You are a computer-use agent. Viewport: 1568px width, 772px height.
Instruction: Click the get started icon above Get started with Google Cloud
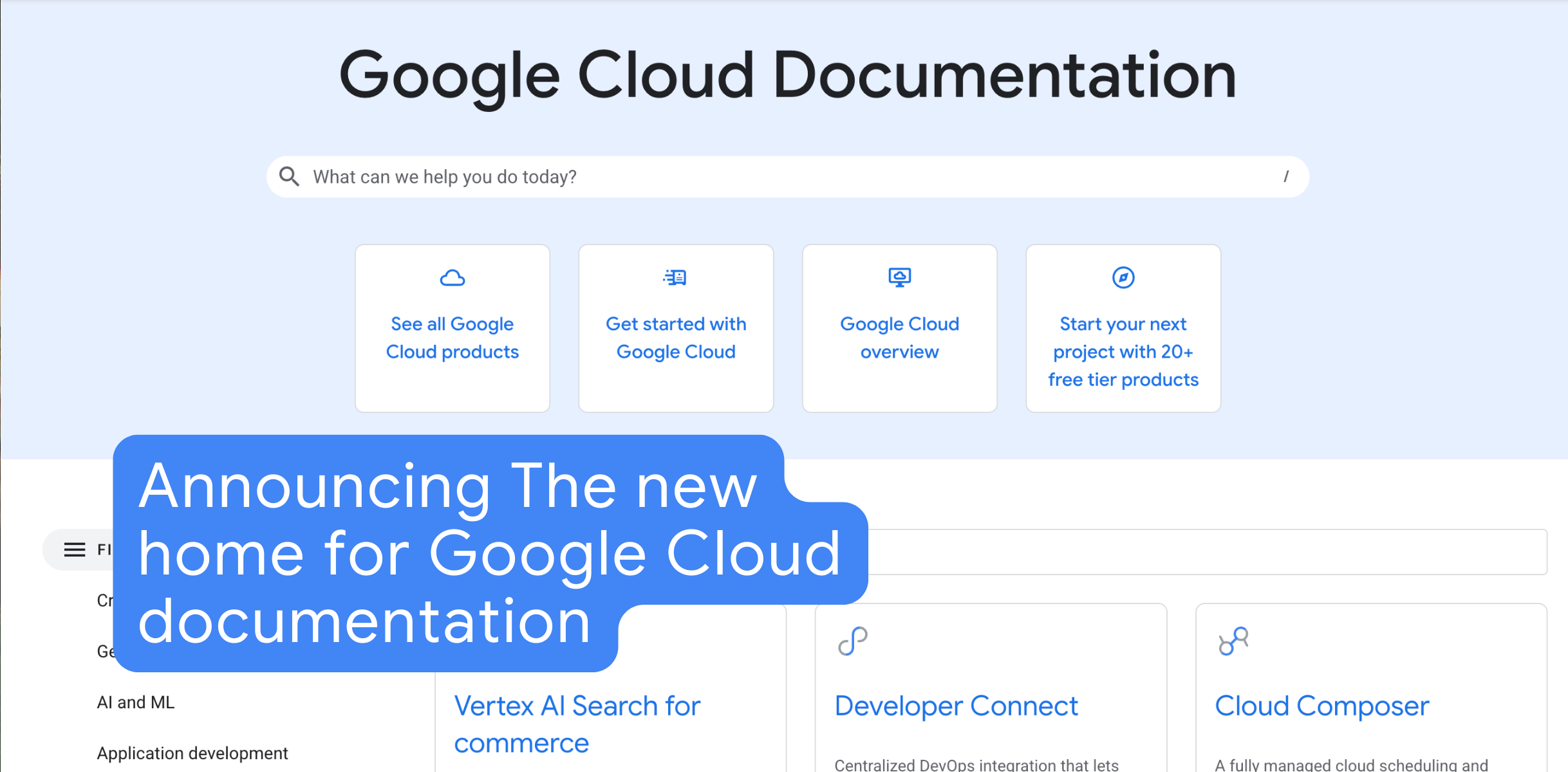tap(675, 278)
